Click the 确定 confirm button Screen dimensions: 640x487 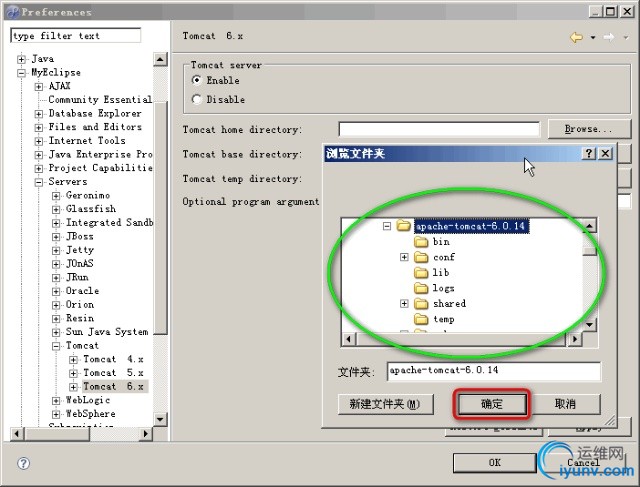[x=492, y=404]
